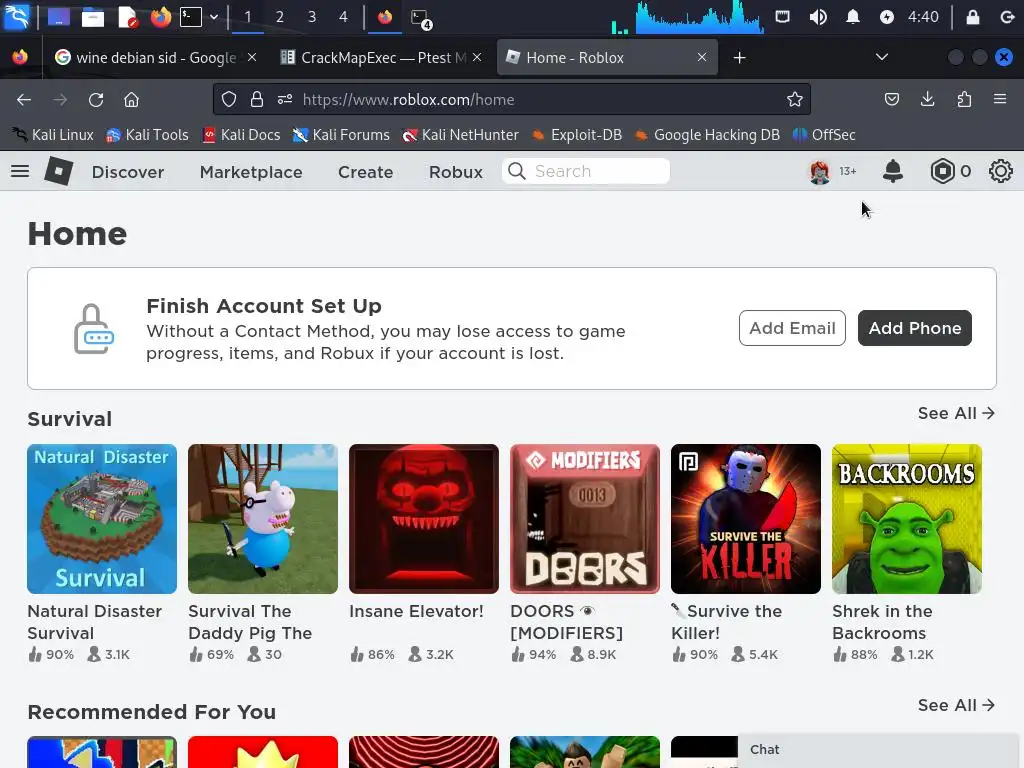Open Kali Docs bookmark
The height and width of the screenshot is (768, 1024).
pos(241,135)
